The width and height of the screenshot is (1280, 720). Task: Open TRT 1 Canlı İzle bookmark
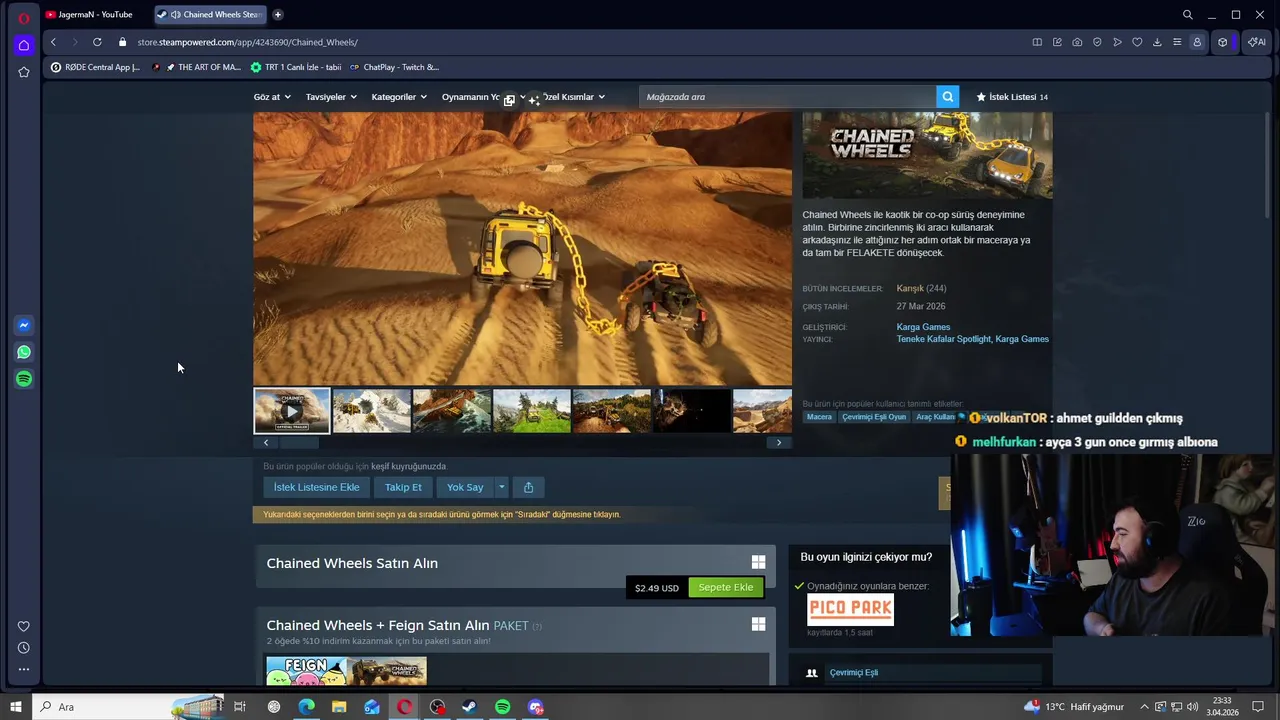296,67
